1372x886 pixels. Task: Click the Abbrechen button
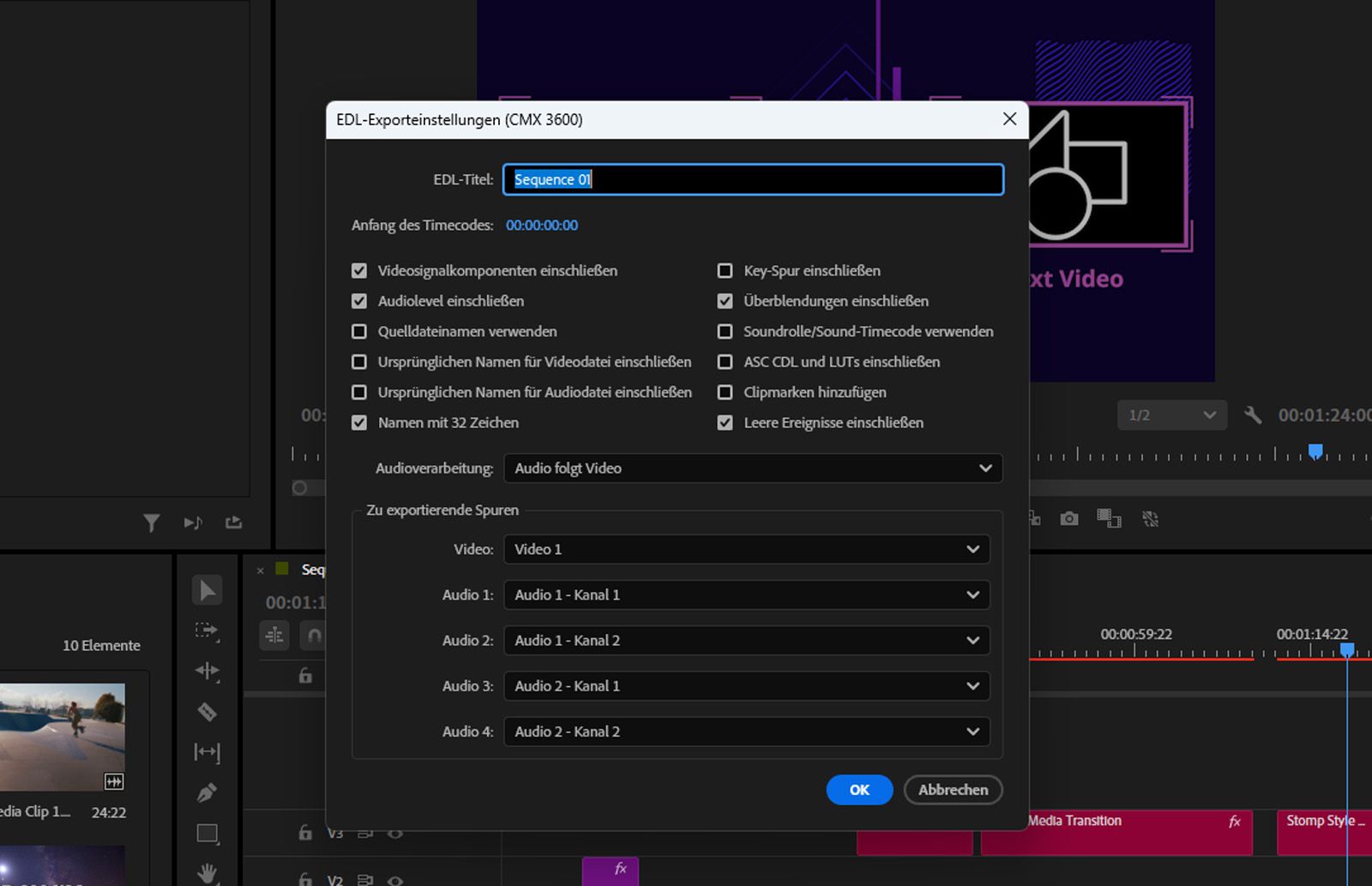click(953, 790)
